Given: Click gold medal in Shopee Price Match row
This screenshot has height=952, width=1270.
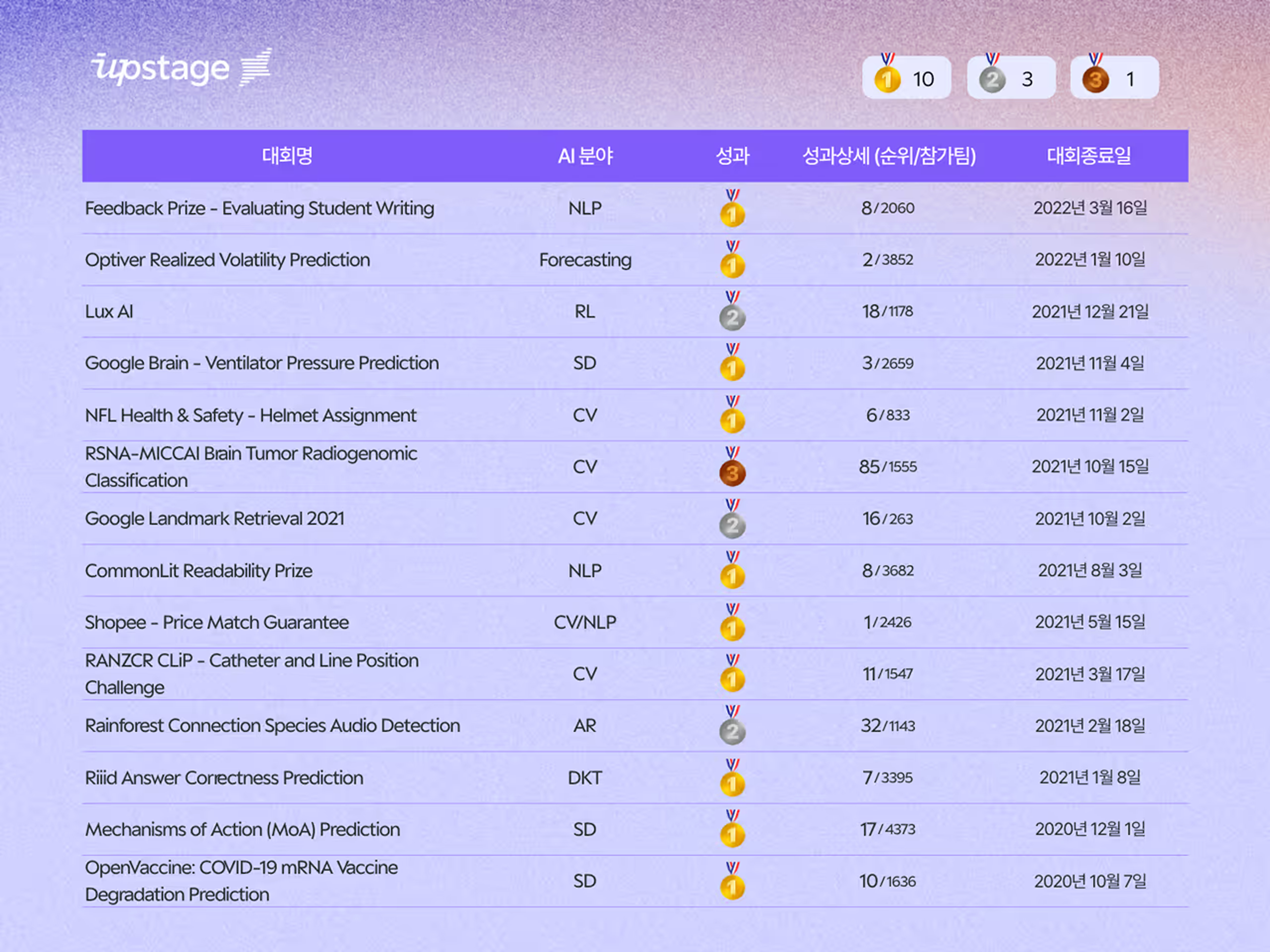Looking at the screenshot, I should [732, 622].
